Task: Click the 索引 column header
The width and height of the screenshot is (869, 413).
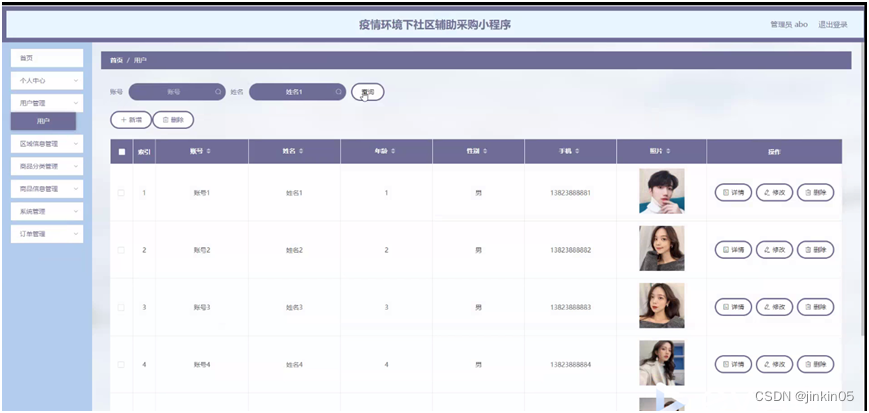Action: [x=144, y=151]
